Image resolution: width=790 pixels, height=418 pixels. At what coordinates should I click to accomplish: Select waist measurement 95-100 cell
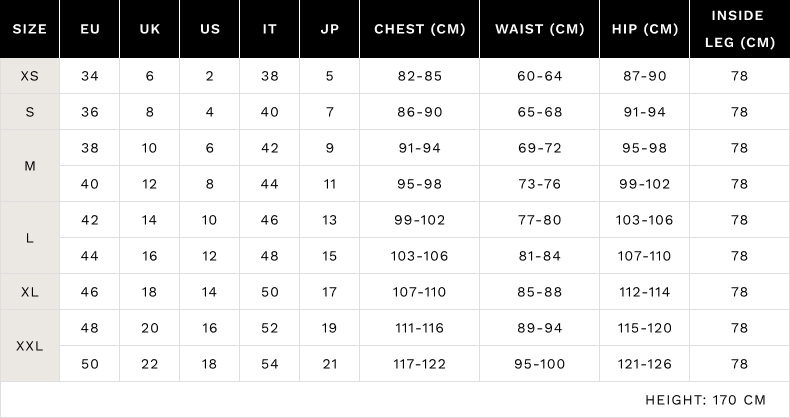[x=540, y=364]
